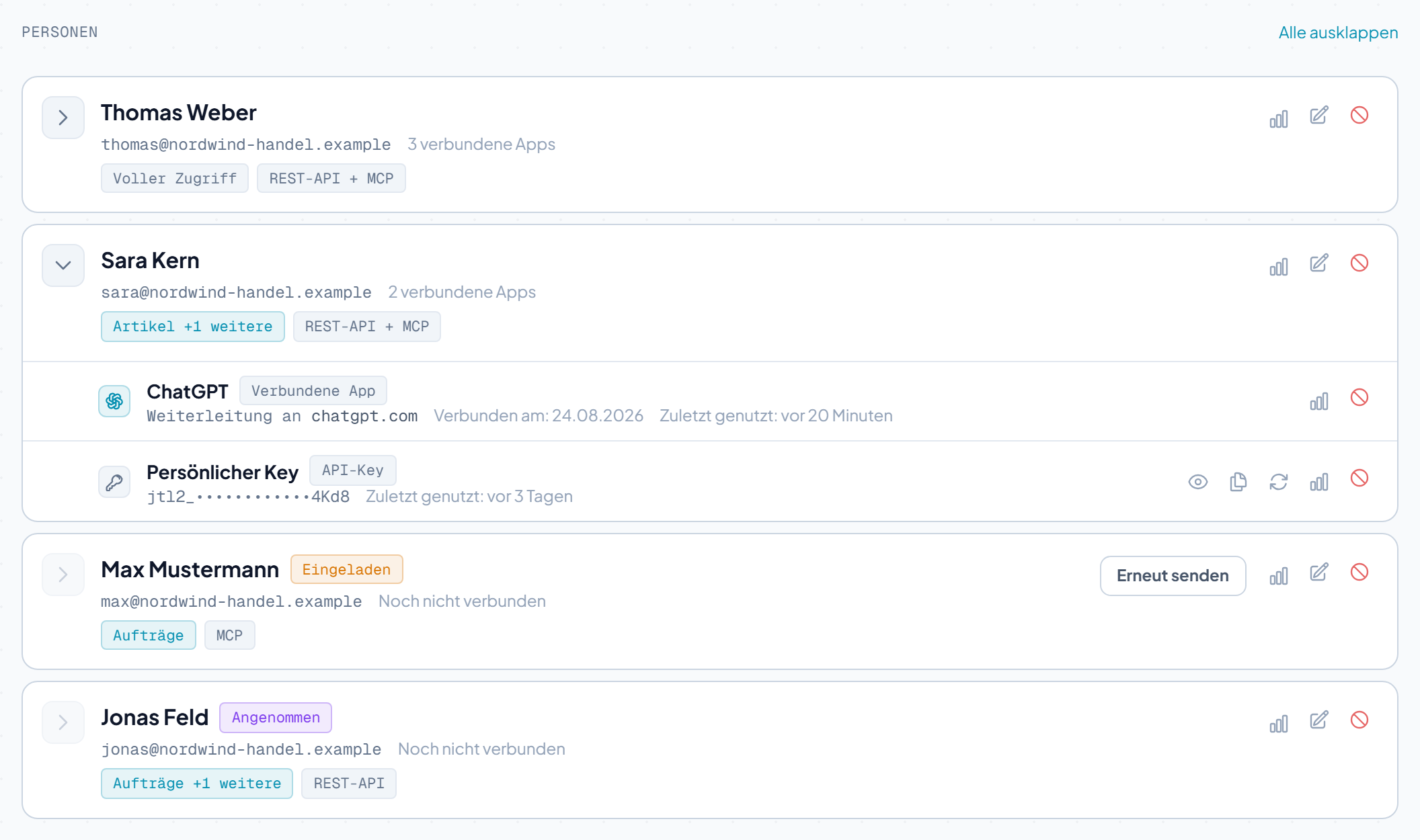Click the masked key jtl2_…4Kd8
Screen dimensions: 1420x840
click(248, 497)
